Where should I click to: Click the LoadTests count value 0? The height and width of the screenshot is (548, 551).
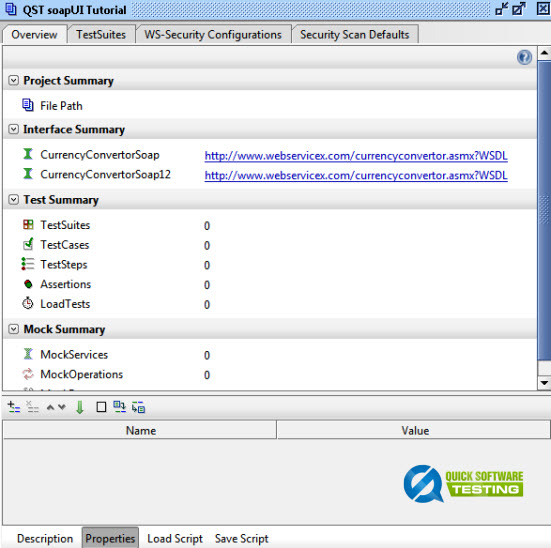(207, 304)
